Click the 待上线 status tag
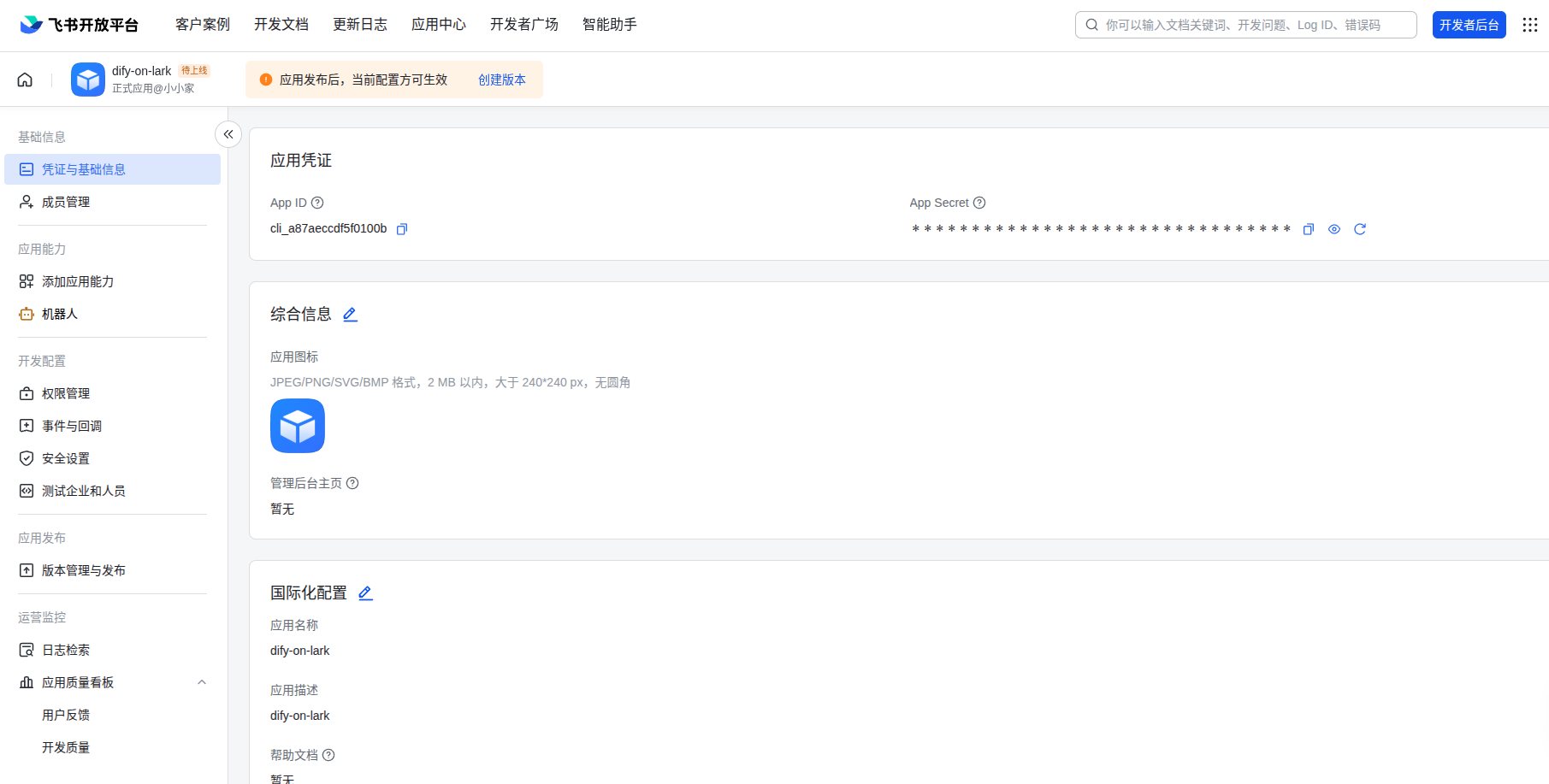Image resolution: width=1549 pixels, height=784 pixels. point(194,70)
